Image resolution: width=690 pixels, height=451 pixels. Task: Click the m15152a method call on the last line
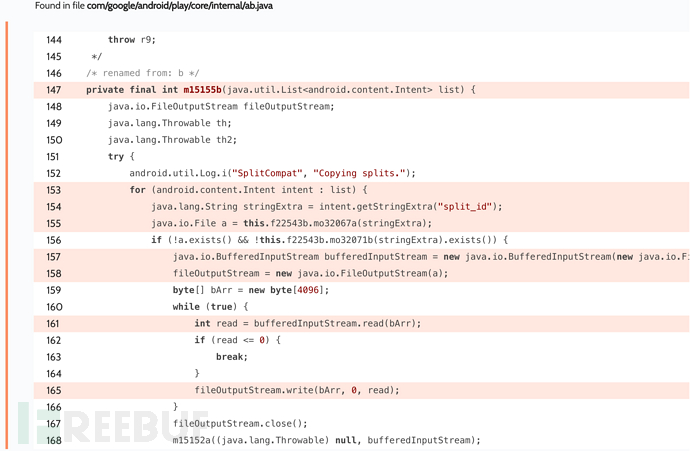pos(196,440)
